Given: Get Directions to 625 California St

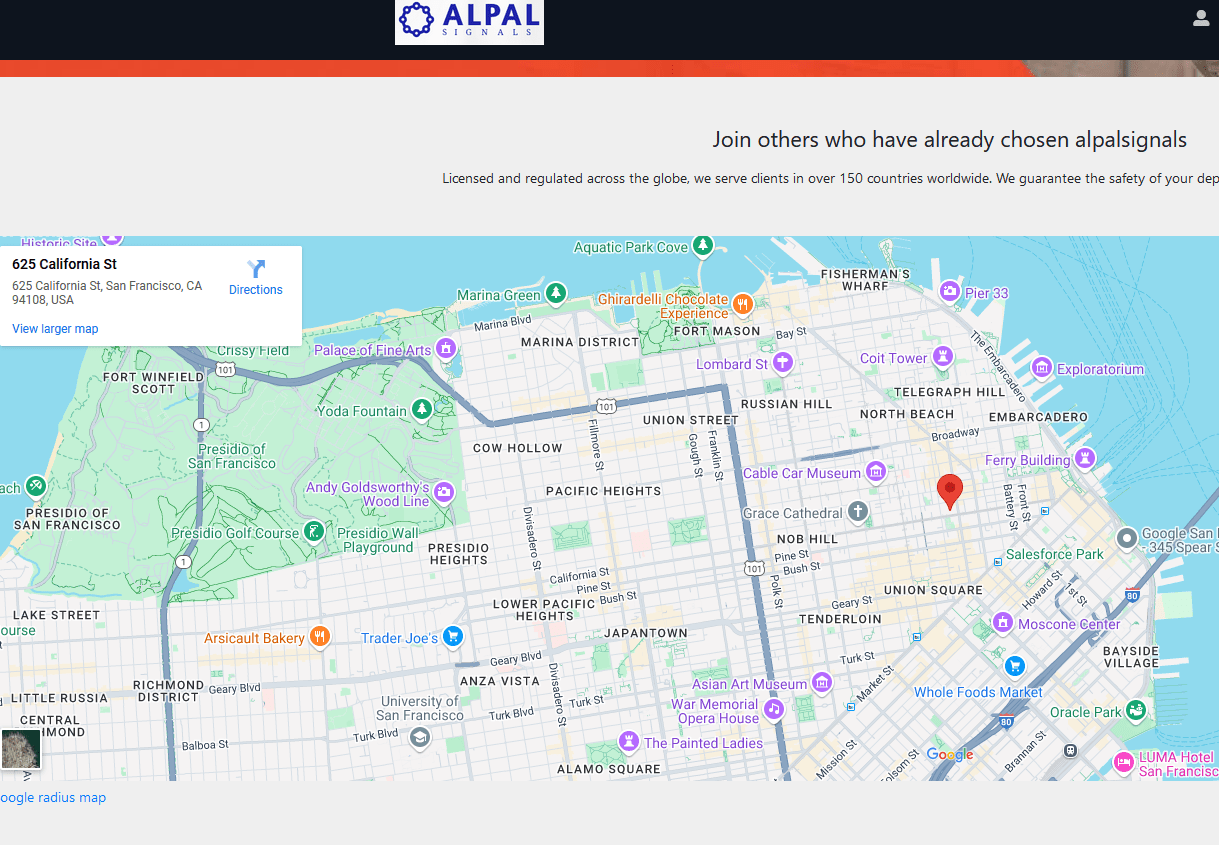Looking at the screenshot, I should click(x=256, y=278).
